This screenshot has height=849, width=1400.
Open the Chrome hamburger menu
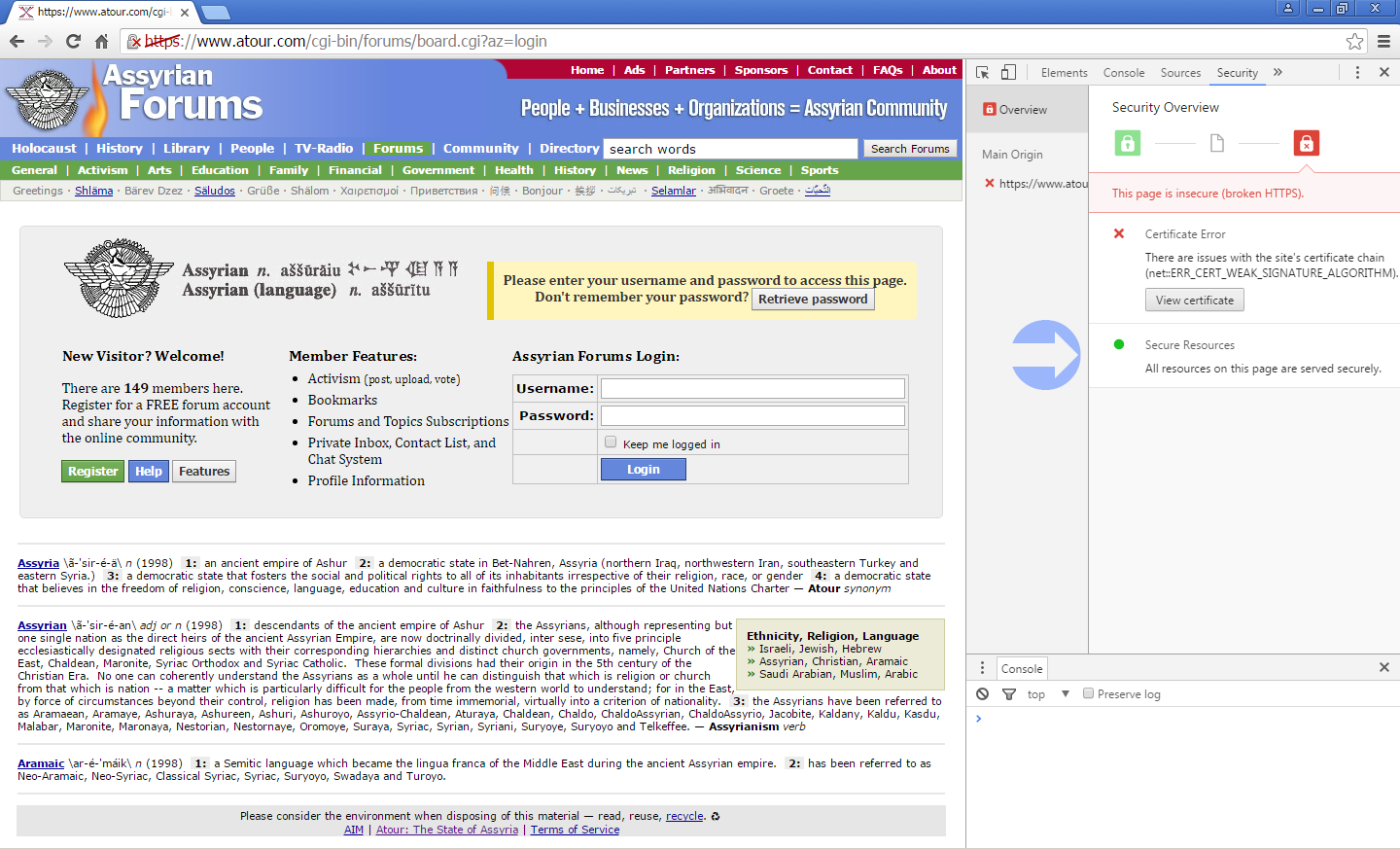click(1383, 41)
